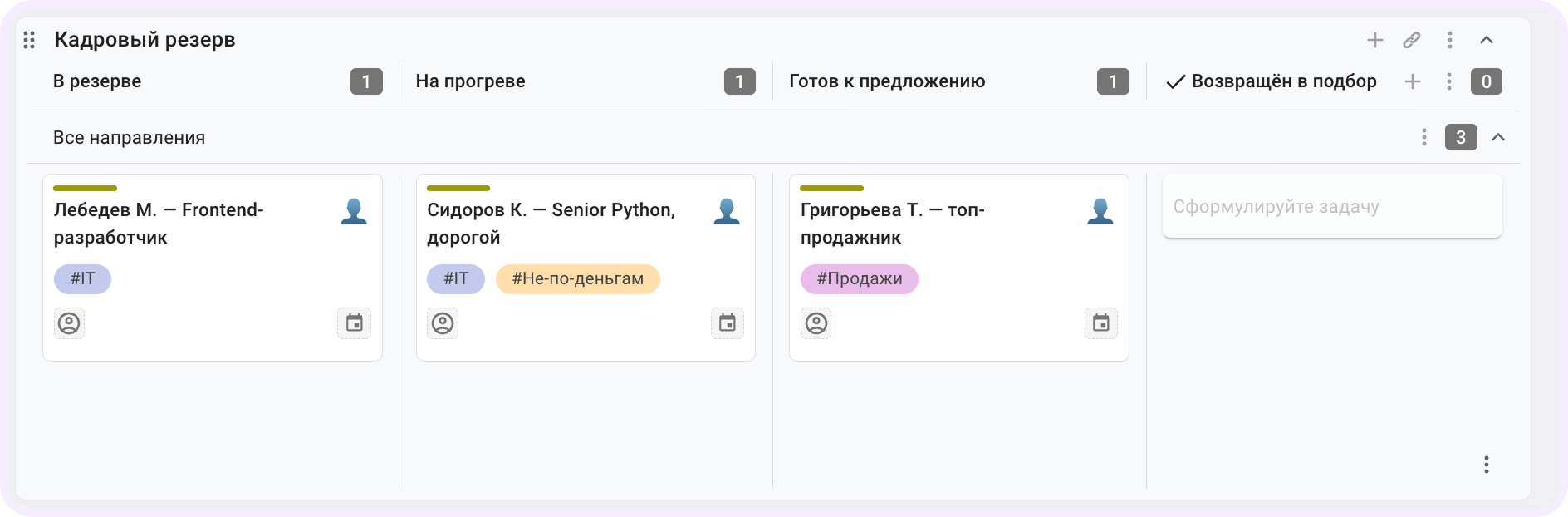Add task in Возвращён в подбор column

pos(1413,81)
